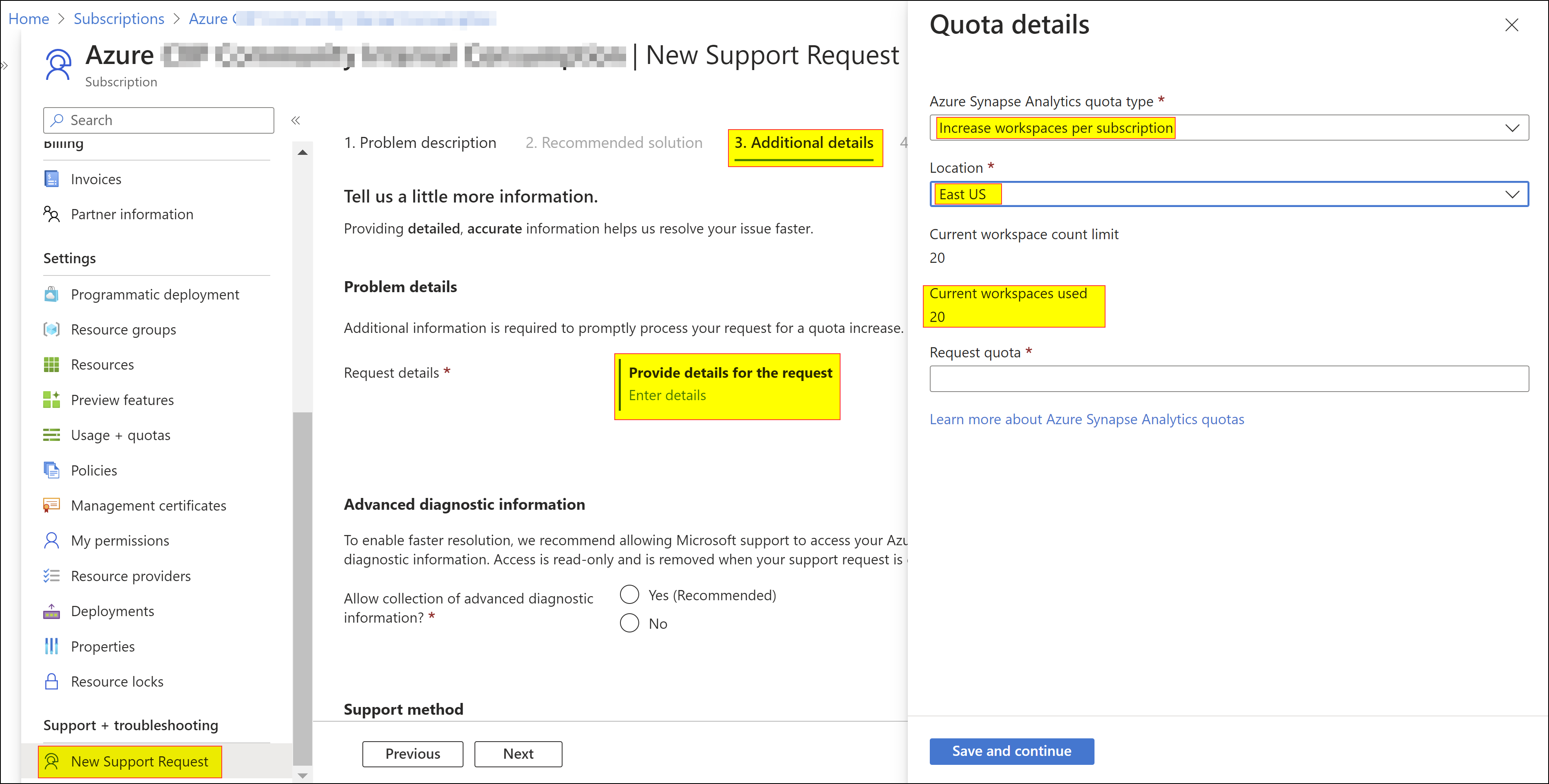Click the Save and continue button

click(x=1011, y=751)
